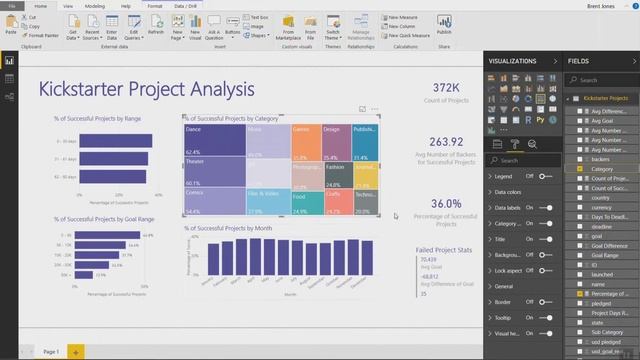
Task: Toggle the Data labels switch
Action: pos(546,208)
